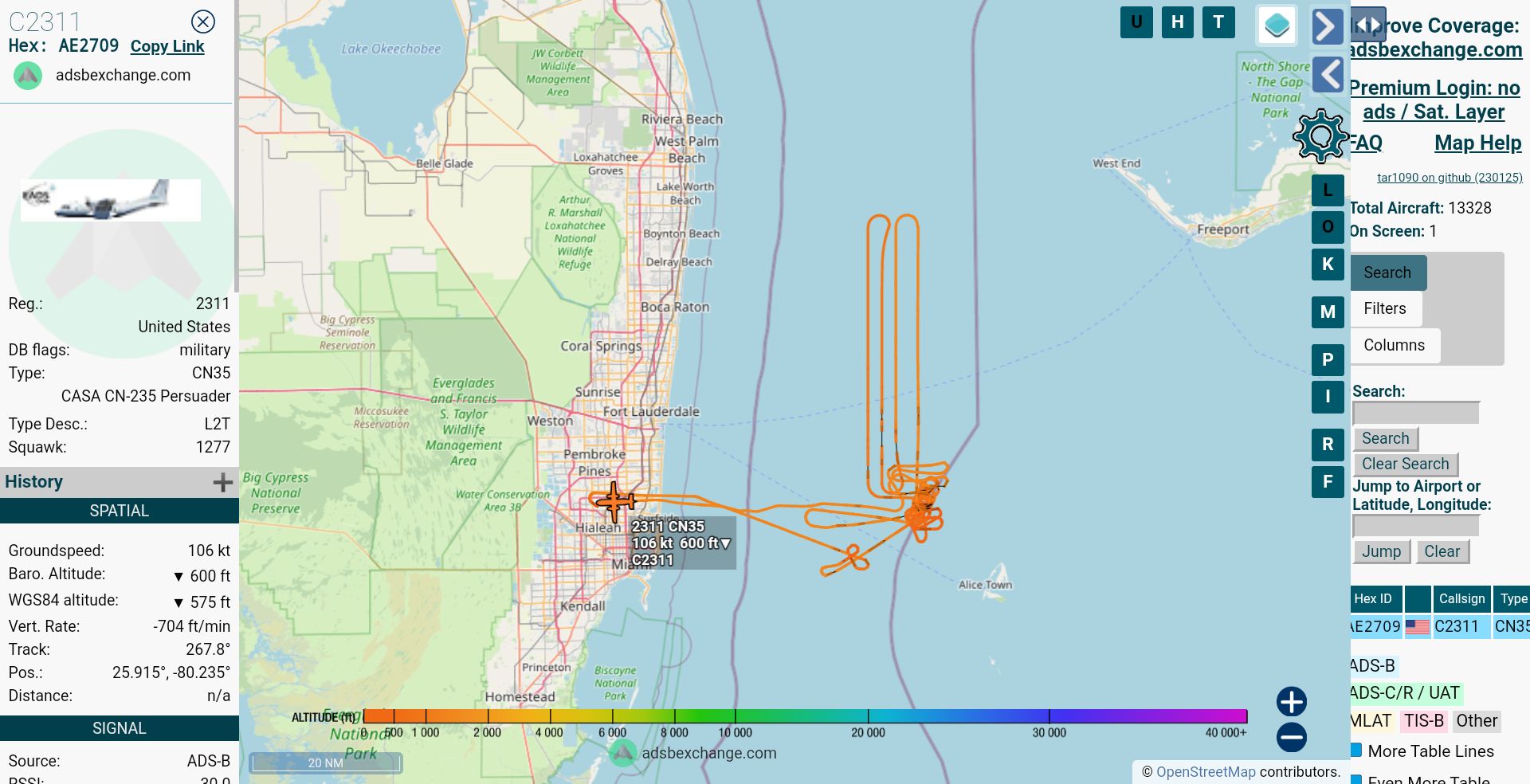Open the map layers selector icon
1530x784 pixels.
(1277, 25)
